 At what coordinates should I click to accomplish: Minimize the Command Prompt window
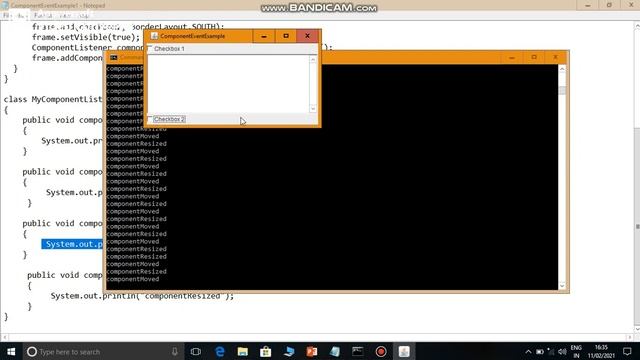[x=512, y=58]
